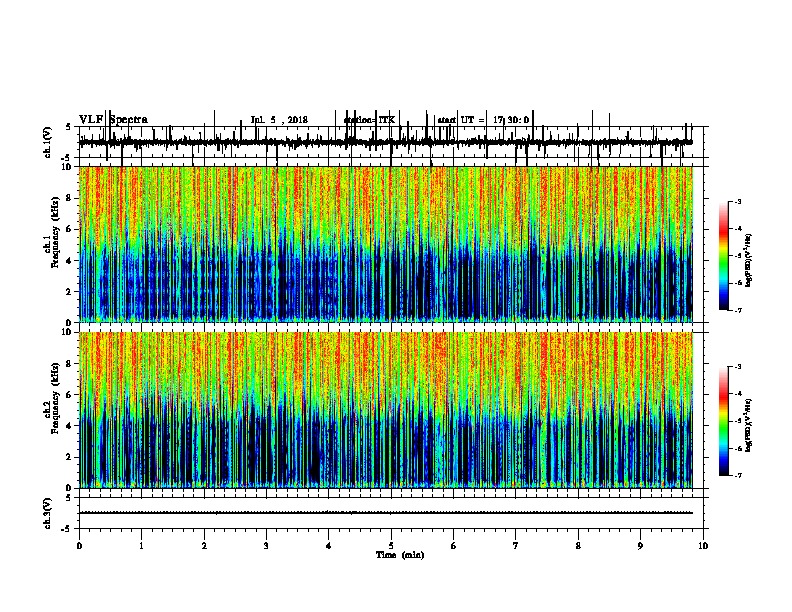This screenshot has height=612, width=792.
Task: Click the "3" minute tick label
Action: click(x=266, y=546)
